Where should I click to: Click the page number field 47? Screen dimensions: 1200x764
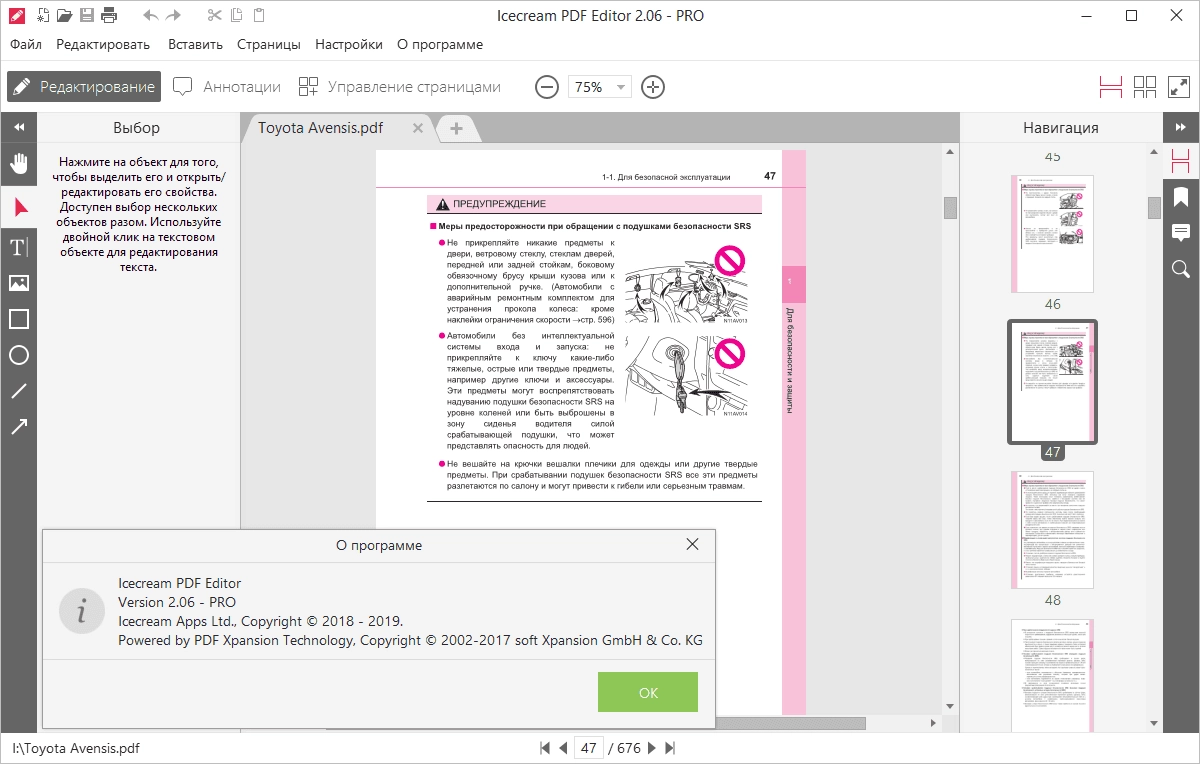589,748
